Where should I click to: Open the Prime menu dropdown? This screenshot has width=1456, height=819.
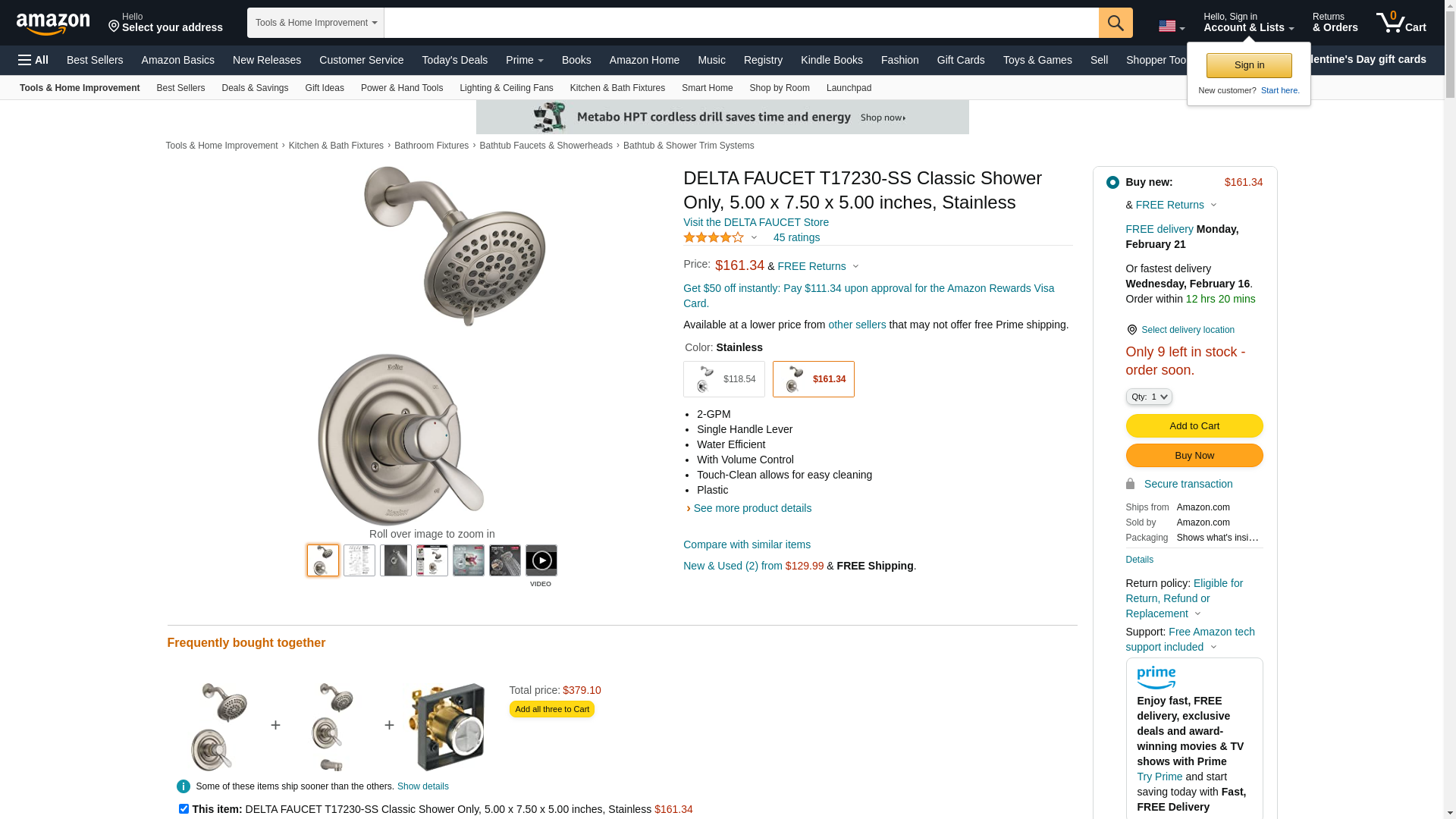[525, 60]
